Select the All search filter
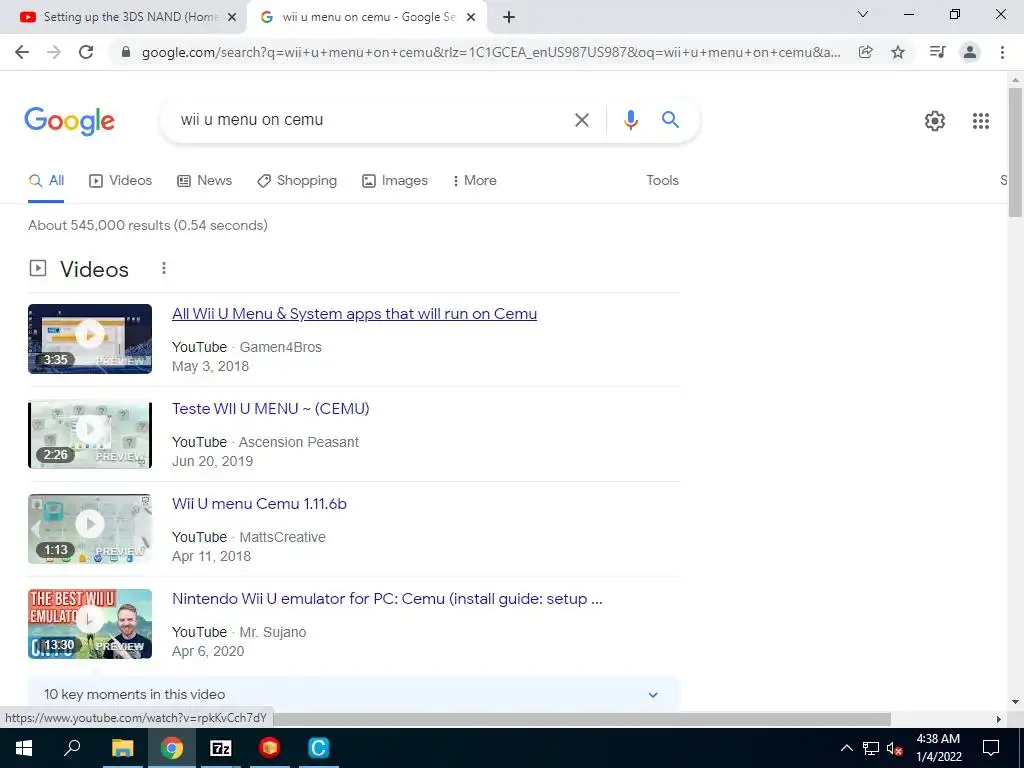This screenshot has height=768, width=1024. pos(46,181)
